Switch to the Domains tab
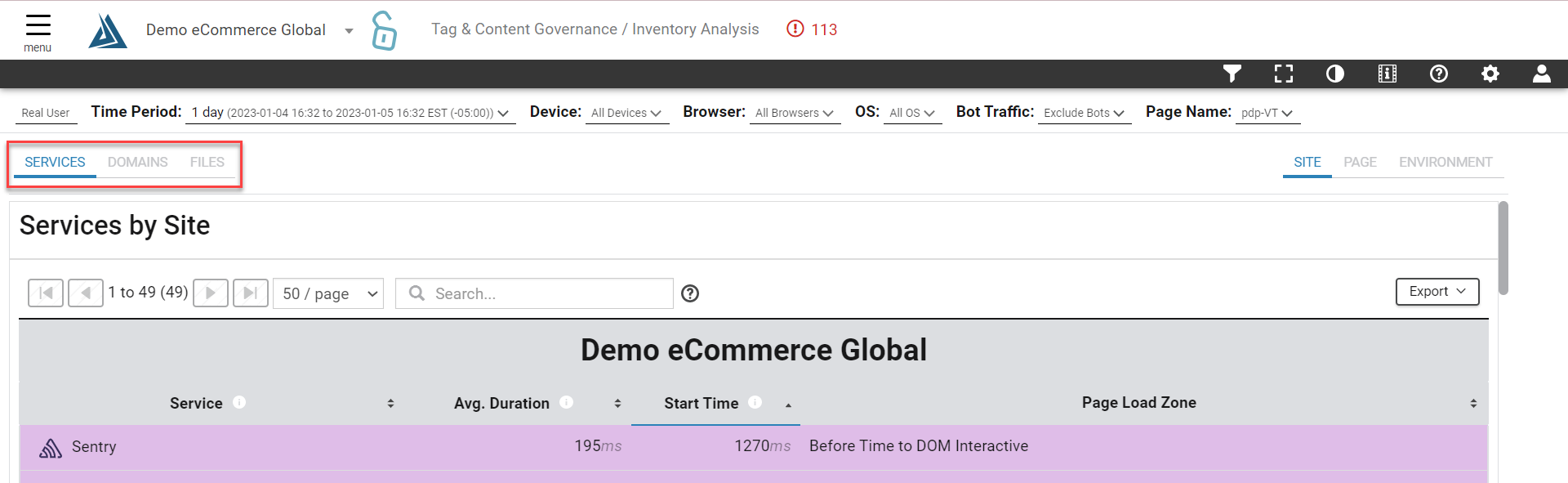 (x=137, y=162)
